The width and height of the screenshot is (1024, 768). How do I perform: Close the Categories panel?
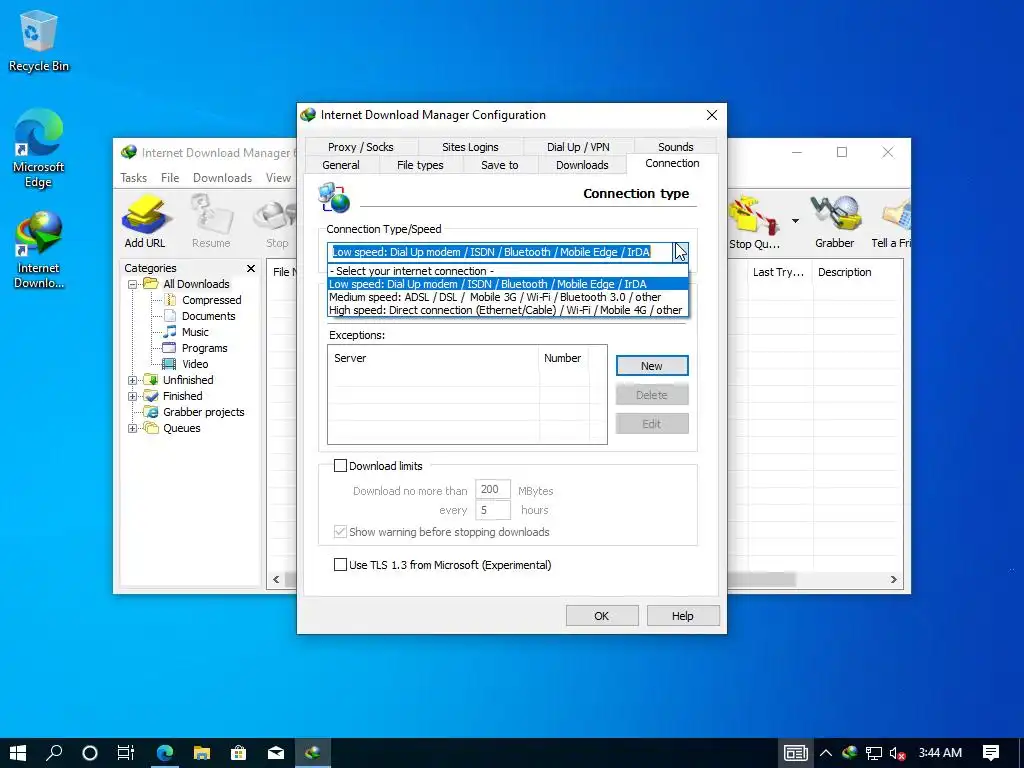tap(251, 268)
